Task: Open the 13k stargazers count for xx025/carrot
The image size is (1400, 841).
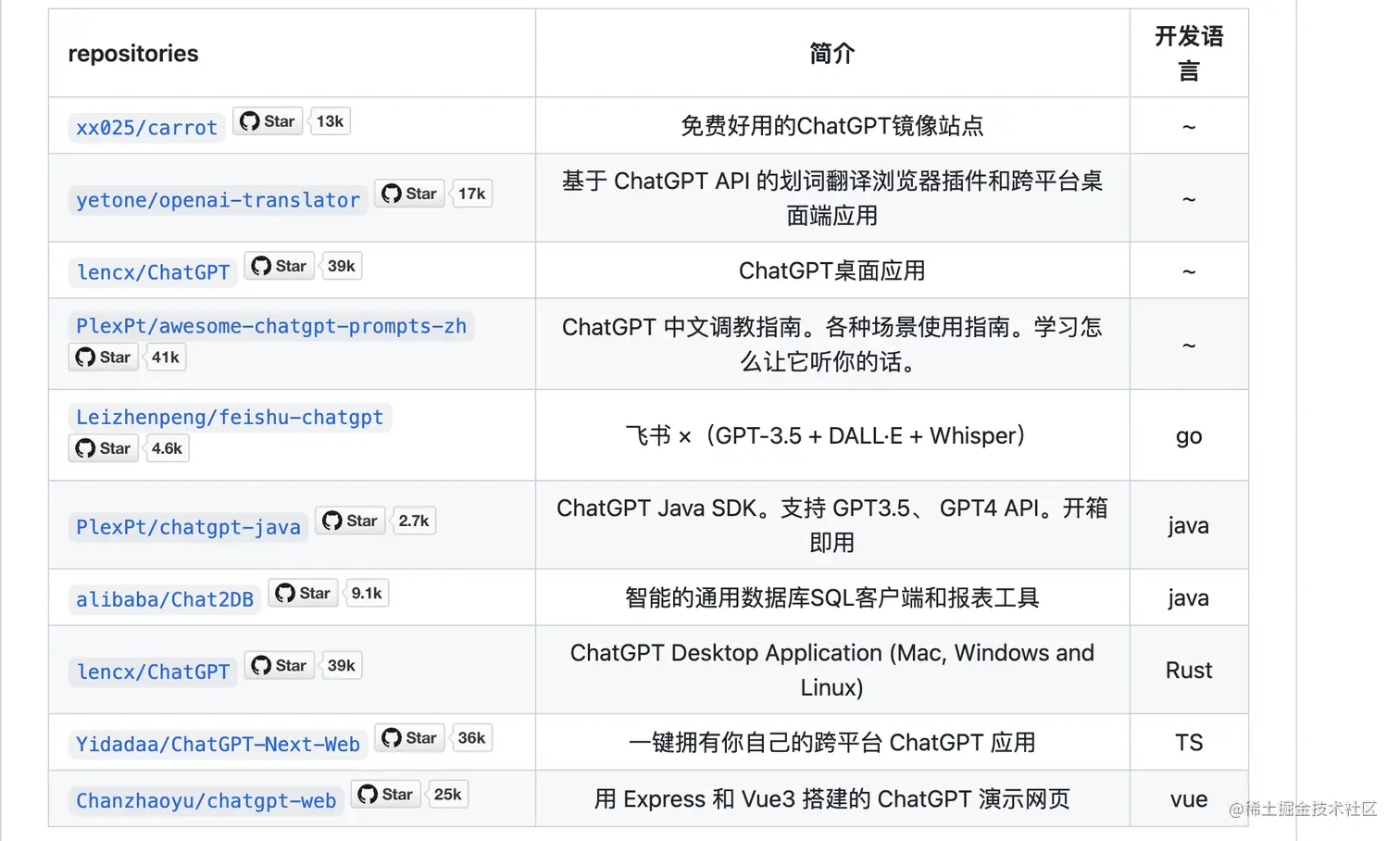Action: 330,121
